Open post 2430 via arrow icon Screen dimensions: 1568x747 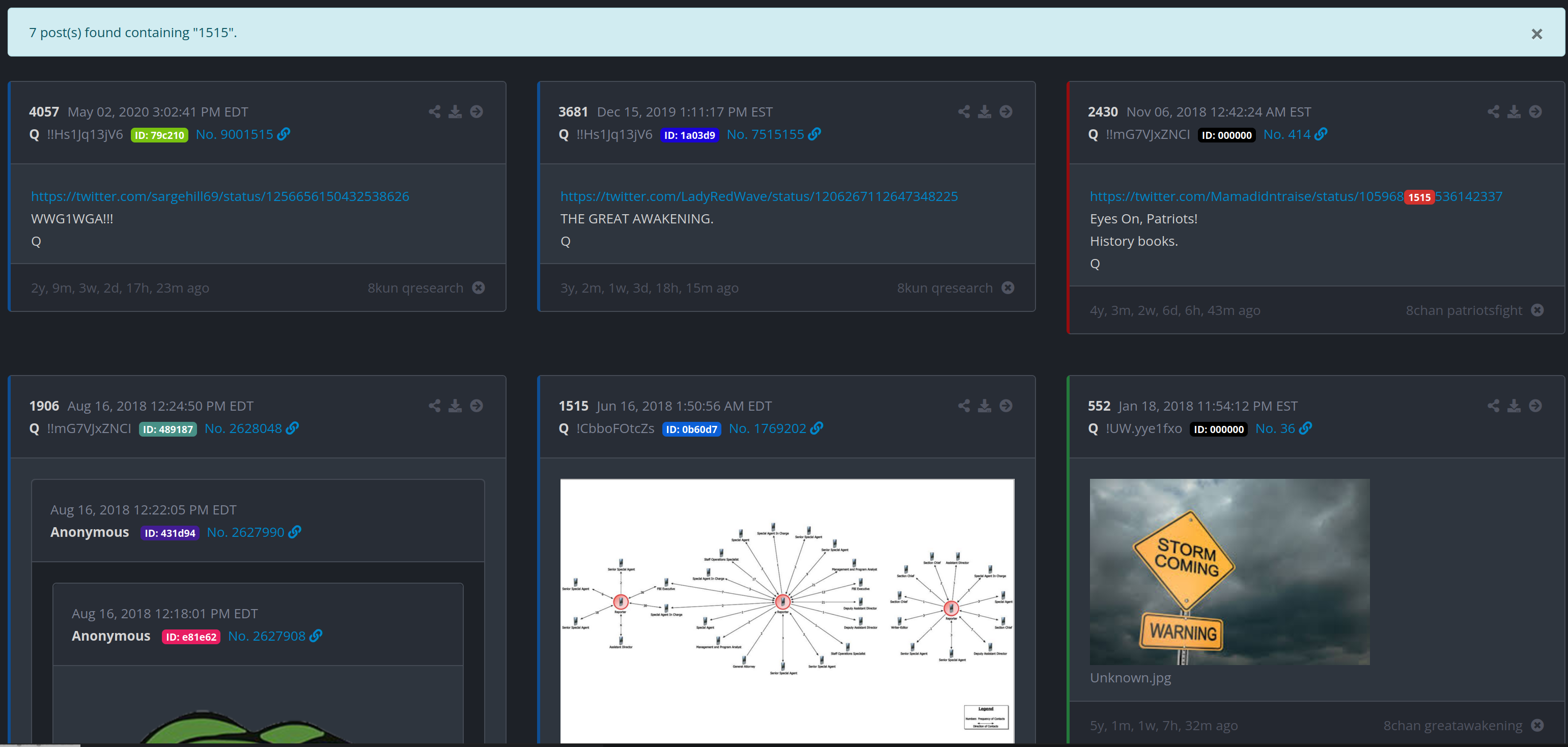[1536, 111]
